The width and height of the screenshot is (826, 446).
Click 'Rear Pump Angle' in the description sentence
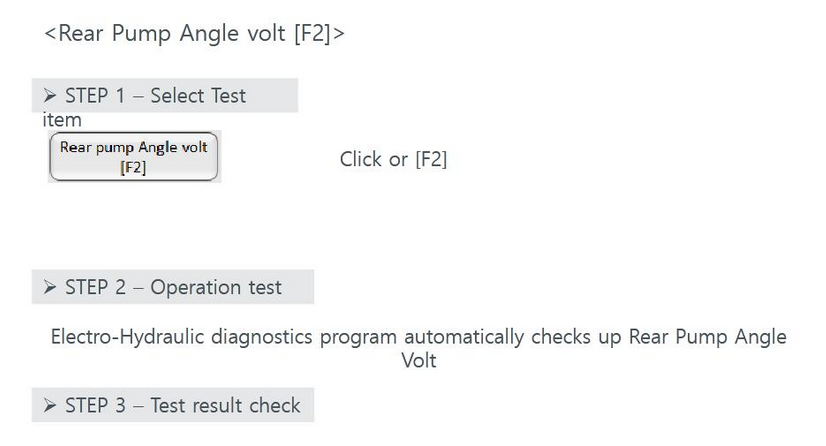click(x=708, y=336)
